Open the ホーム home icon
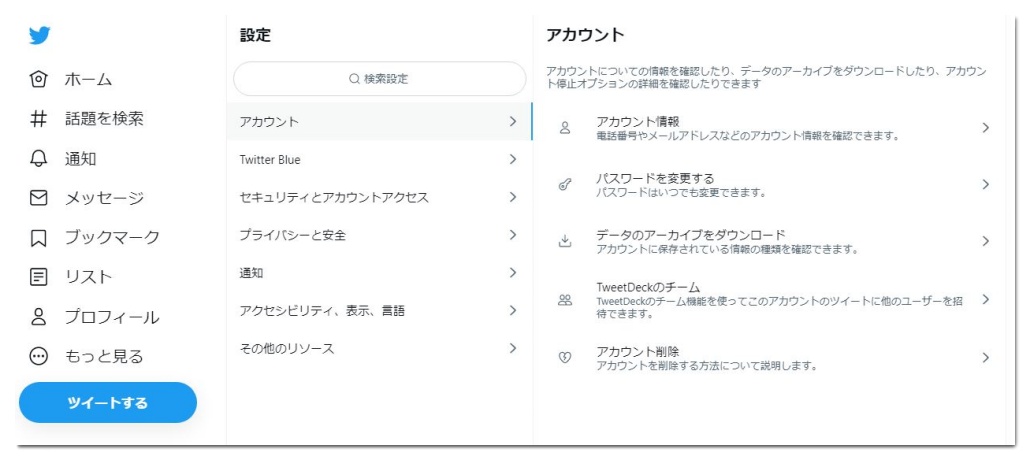 coord(39,79)
